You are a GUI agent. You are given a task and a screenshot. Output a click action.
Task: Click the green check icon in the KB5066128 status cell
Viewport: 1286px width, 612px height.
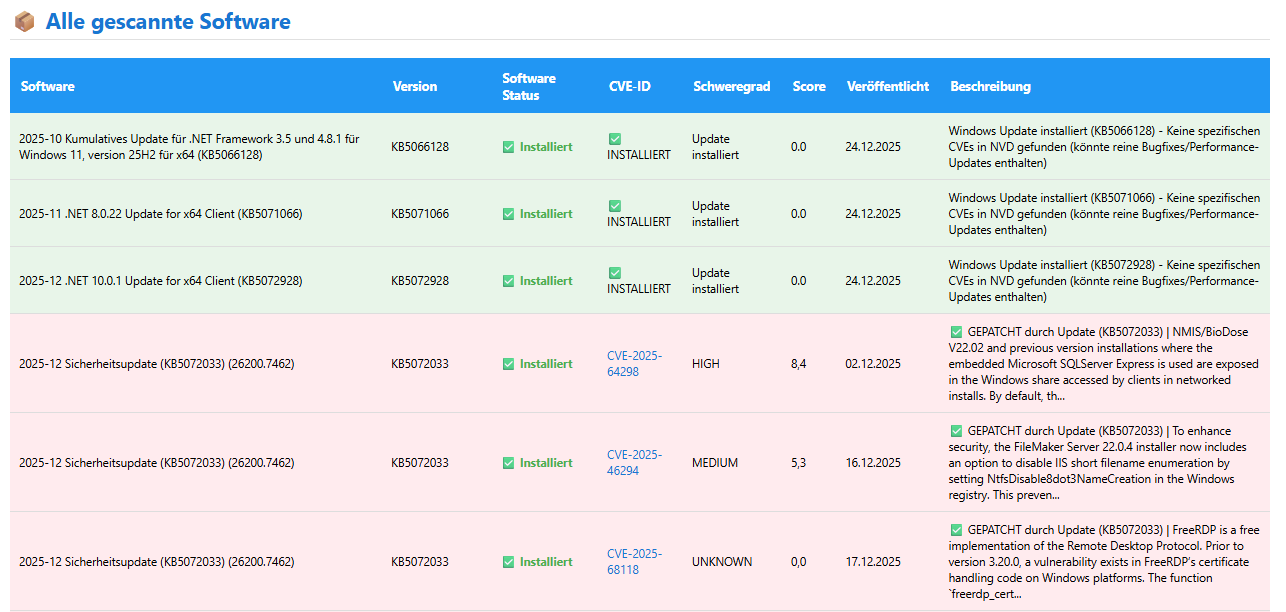point(508,147)
